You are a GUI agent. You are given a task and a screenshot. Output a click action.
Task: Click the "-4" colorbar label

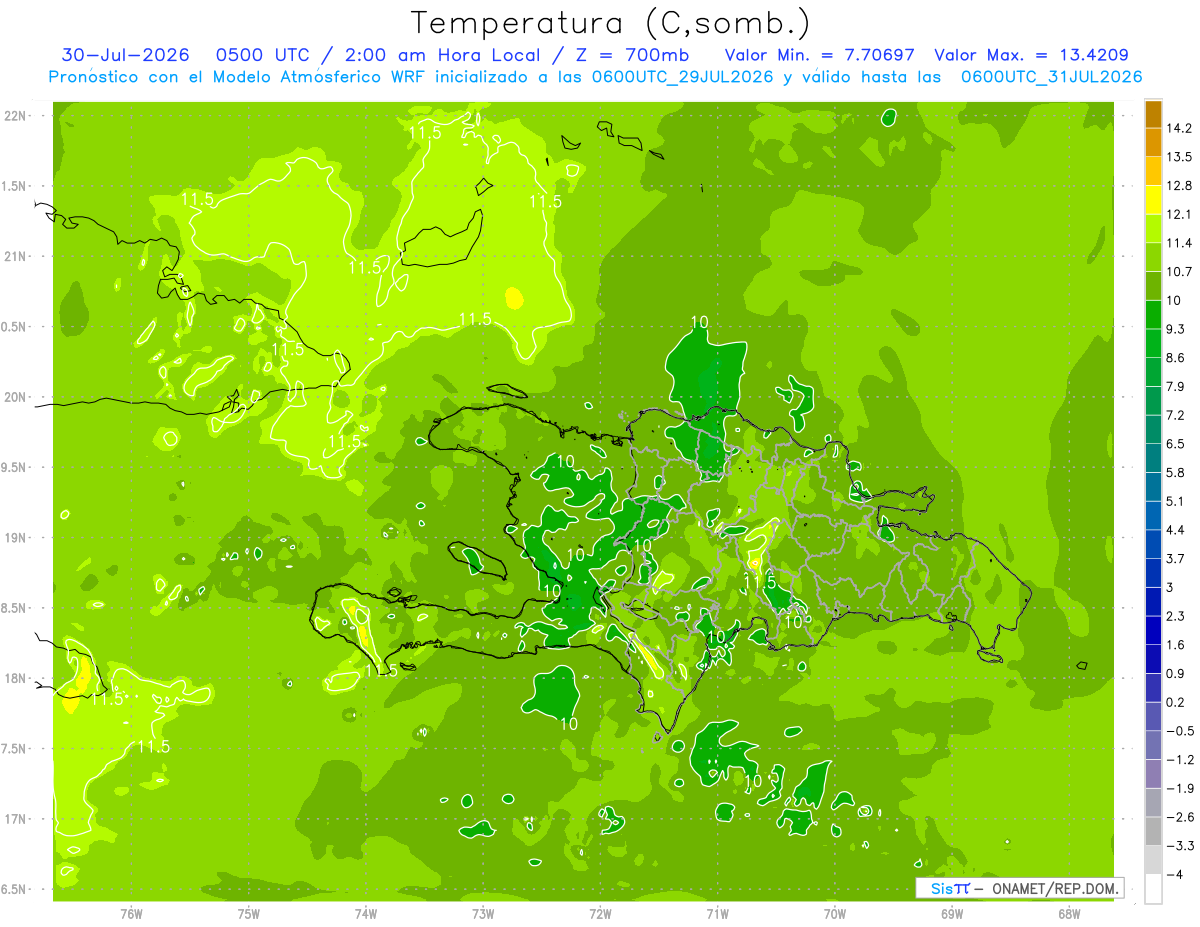click(1175, 875)
